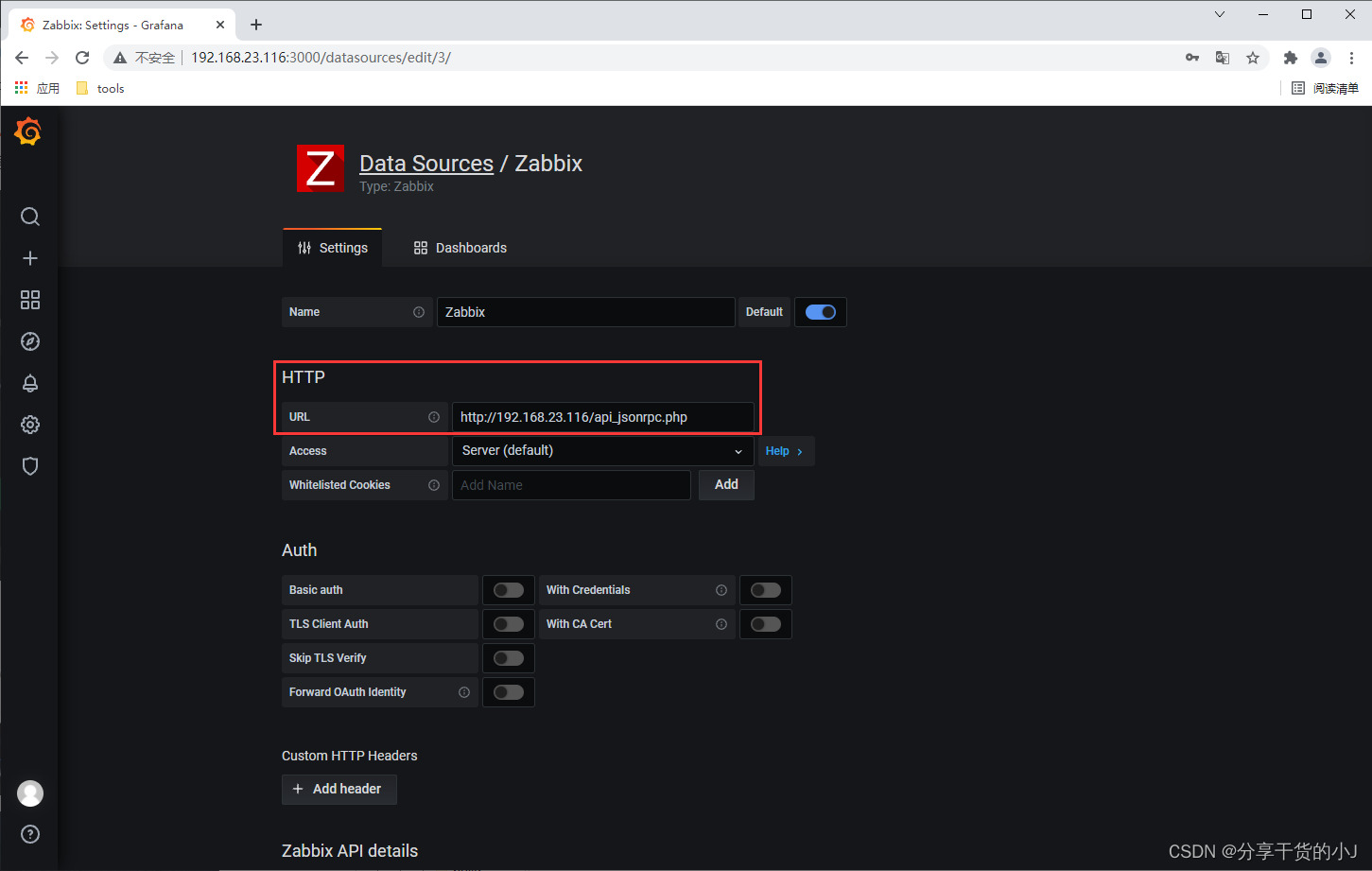Open Access Server (default) dropdown
The width and height of the screenshot is (1372, 871).
[602, 451]
